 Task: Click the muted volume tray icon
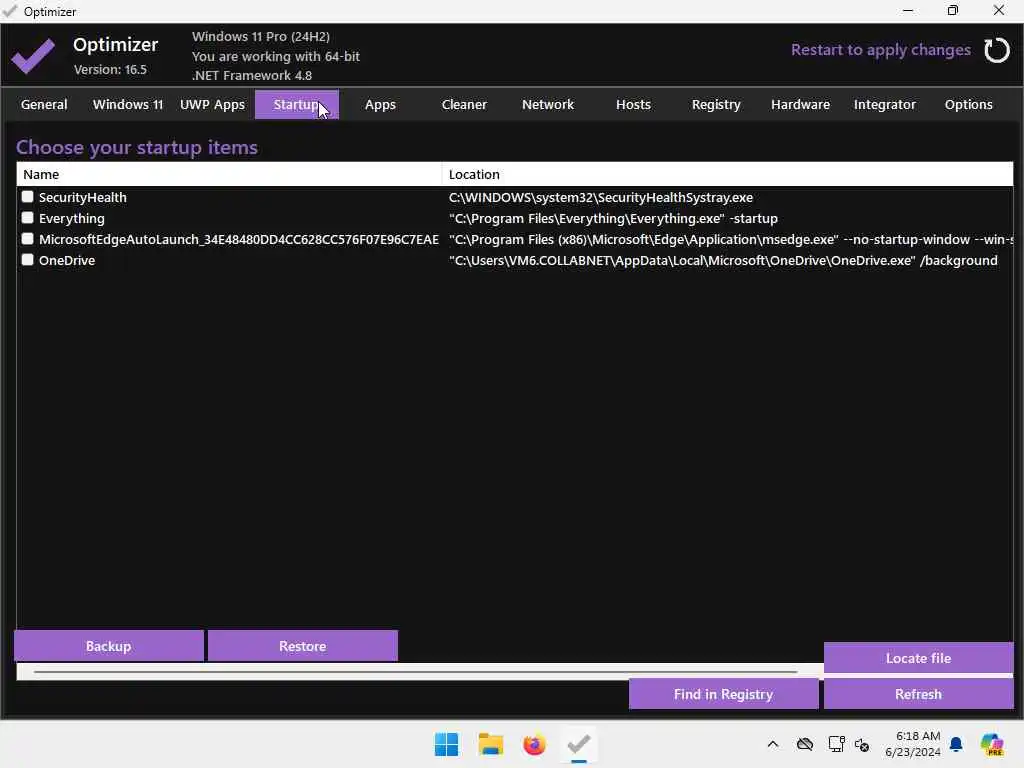pyautogui.click(x=862, y=744)
